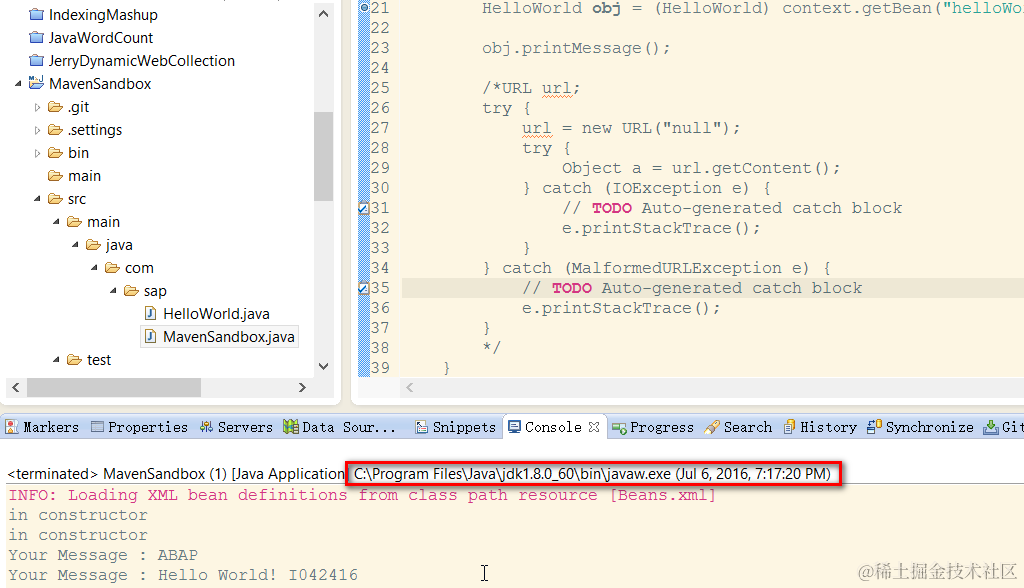Click the .settings folder icon

click(56, 130)
